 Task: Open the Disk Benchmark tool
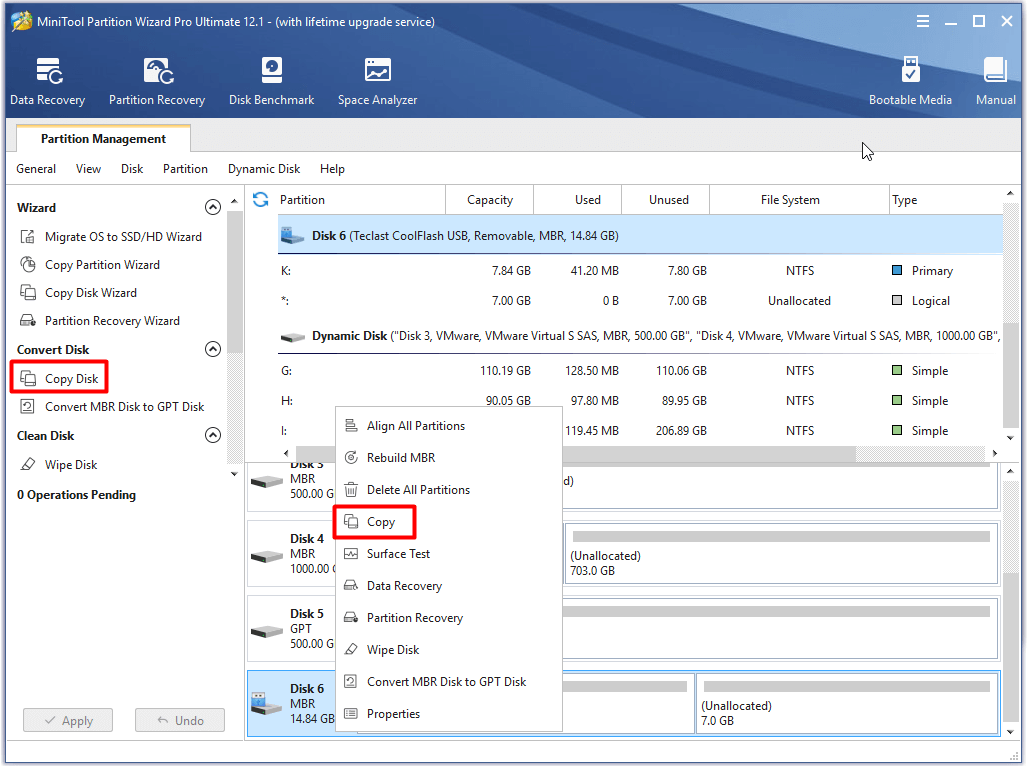coord(271,81)
